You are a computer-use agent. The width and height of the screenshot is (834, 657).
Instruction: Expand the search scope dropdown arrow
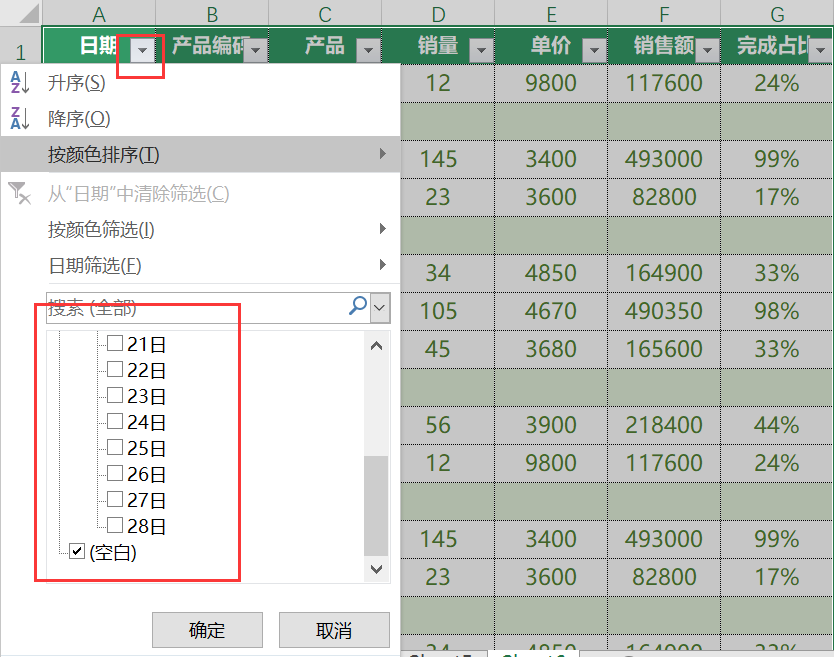click(380, 307)
